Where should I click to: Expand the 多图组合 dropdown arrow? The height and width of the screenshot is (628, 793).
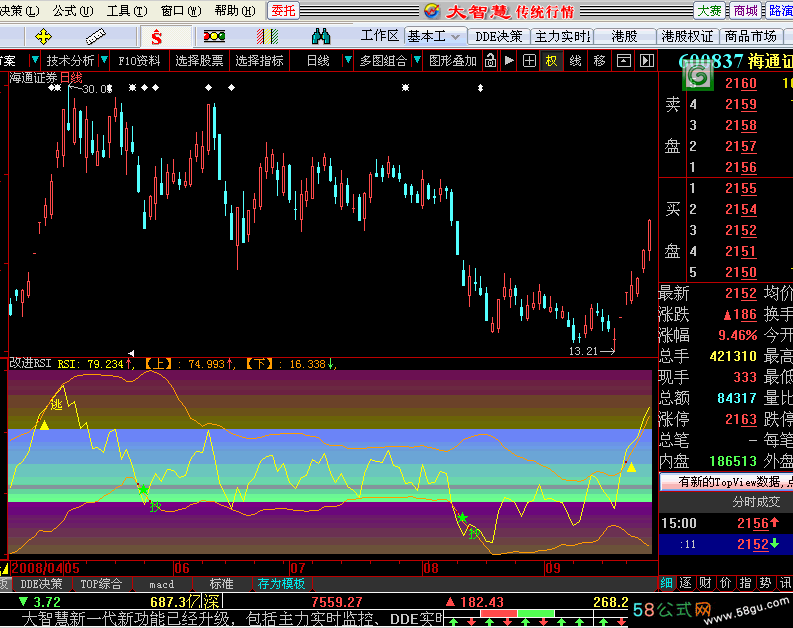[x=417, y=60]
